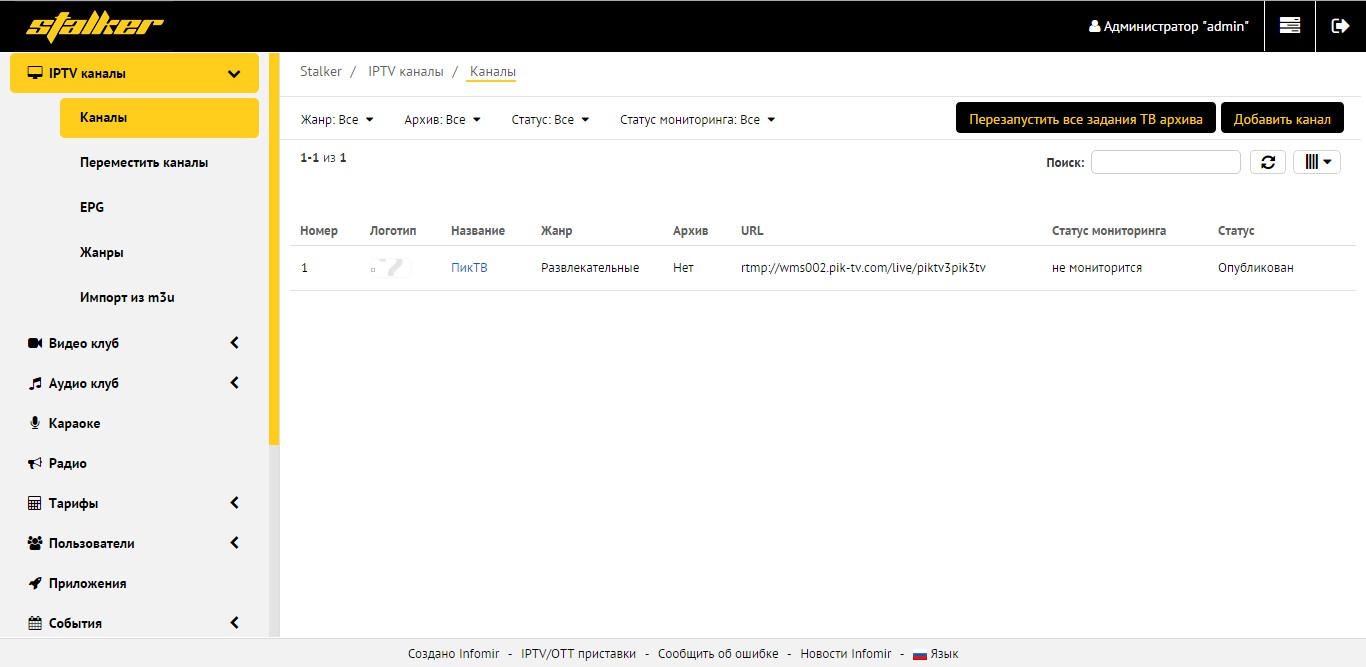Expand the События menu arrow
Image resolution: width=1366 pixels, height=667 pixels.
tap(235, 623)
